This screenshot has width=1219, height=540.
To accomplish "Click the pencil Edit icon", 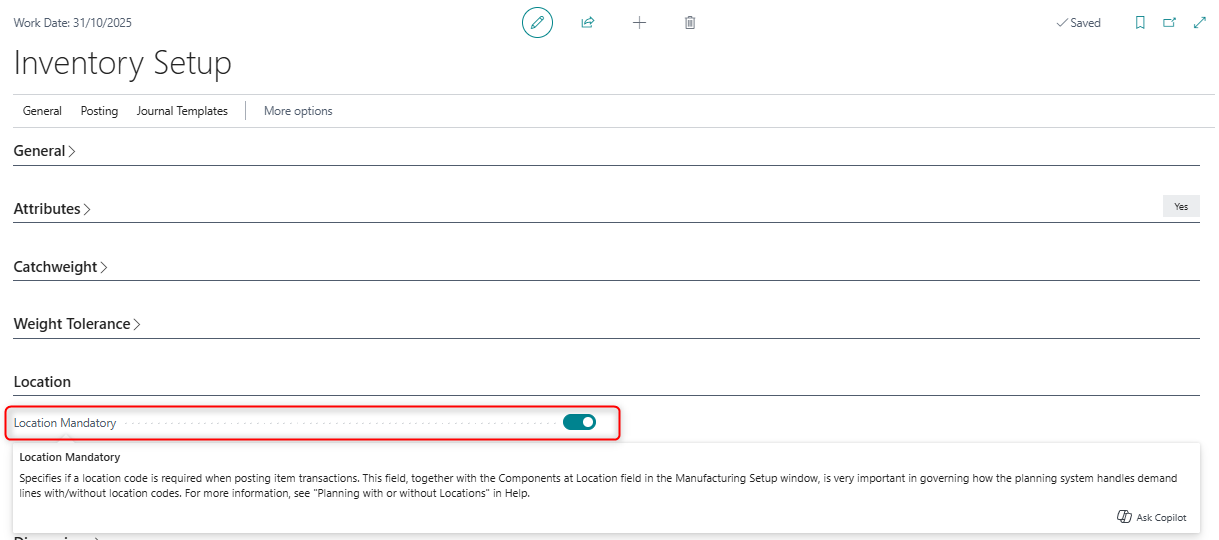I will 537,23.
